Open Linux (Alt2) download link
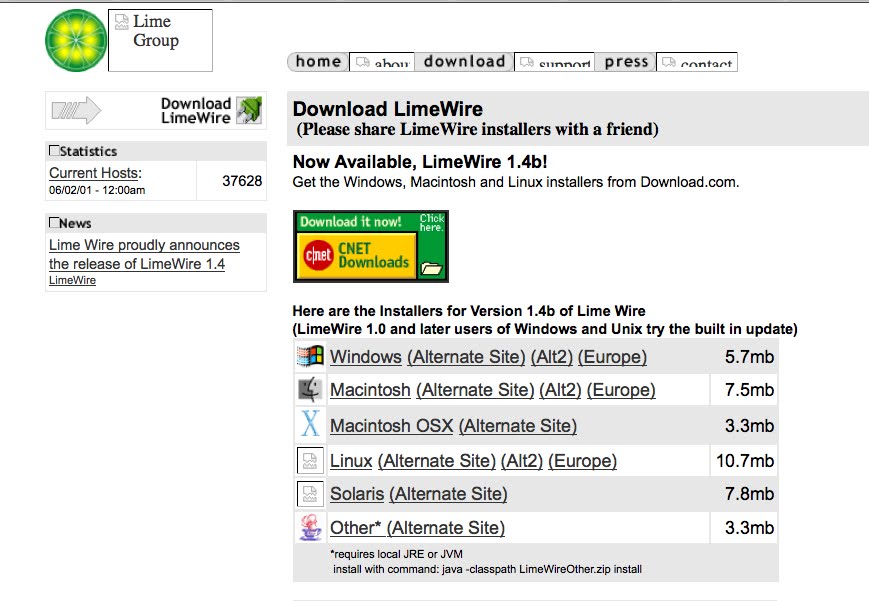 [x=522, y=461]
